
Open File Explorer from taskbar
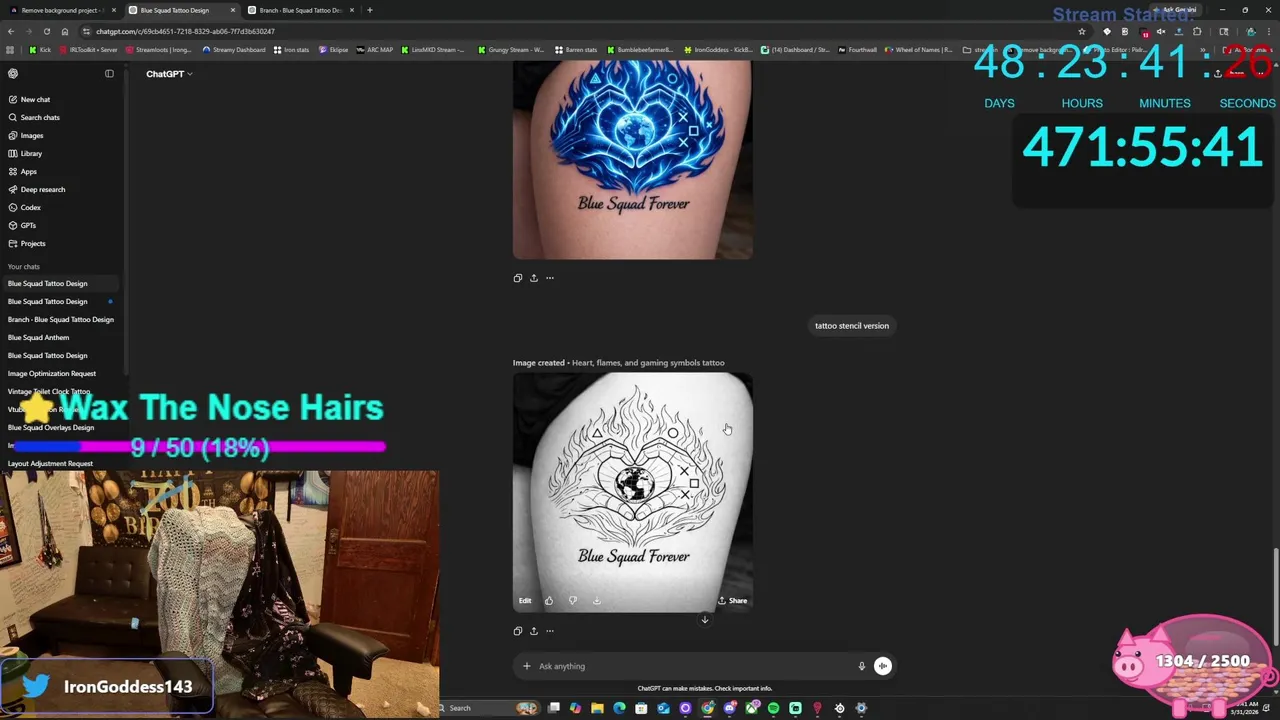597,708
